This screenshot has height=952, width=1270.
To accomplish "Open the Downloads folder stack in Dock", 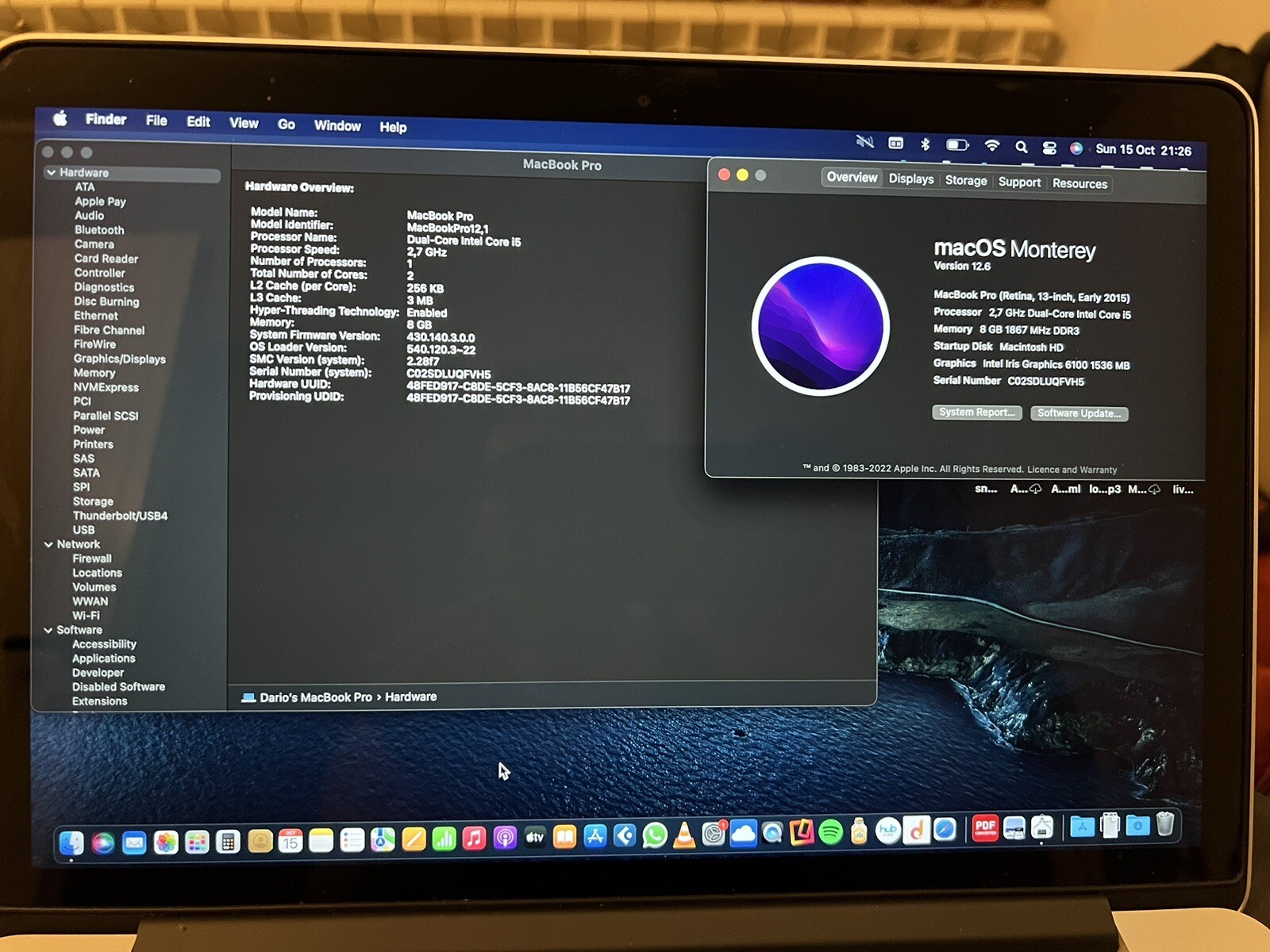I will [1137, 826].
